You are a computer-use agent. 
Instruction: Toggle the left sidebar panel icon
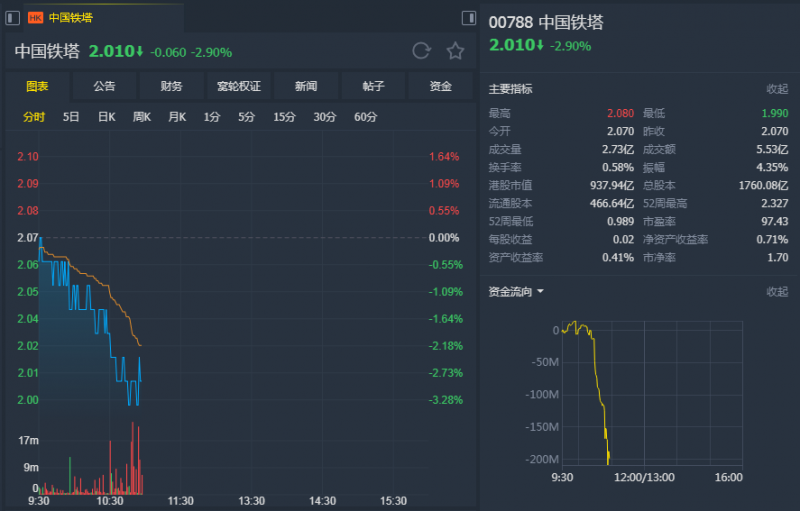pos(12,18)
